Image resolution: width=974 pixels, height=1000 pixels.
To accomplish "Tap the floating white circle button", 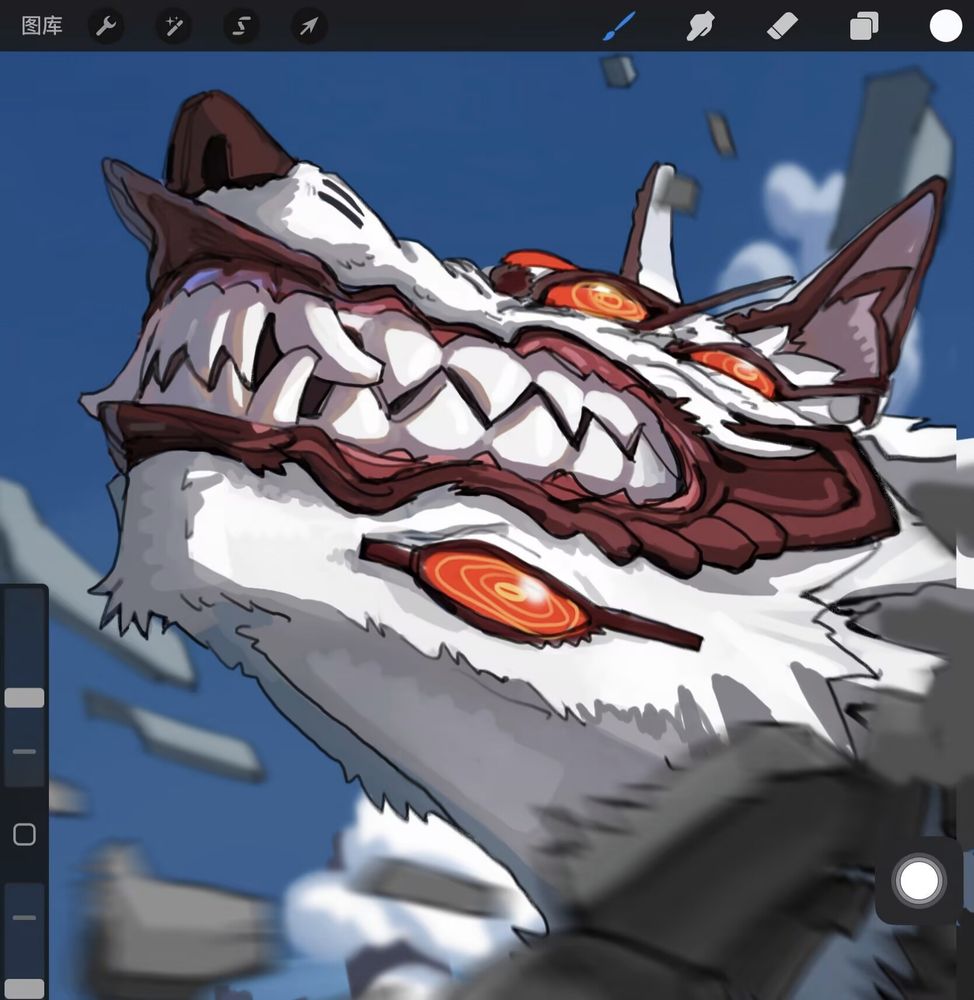I will (919, 881).
